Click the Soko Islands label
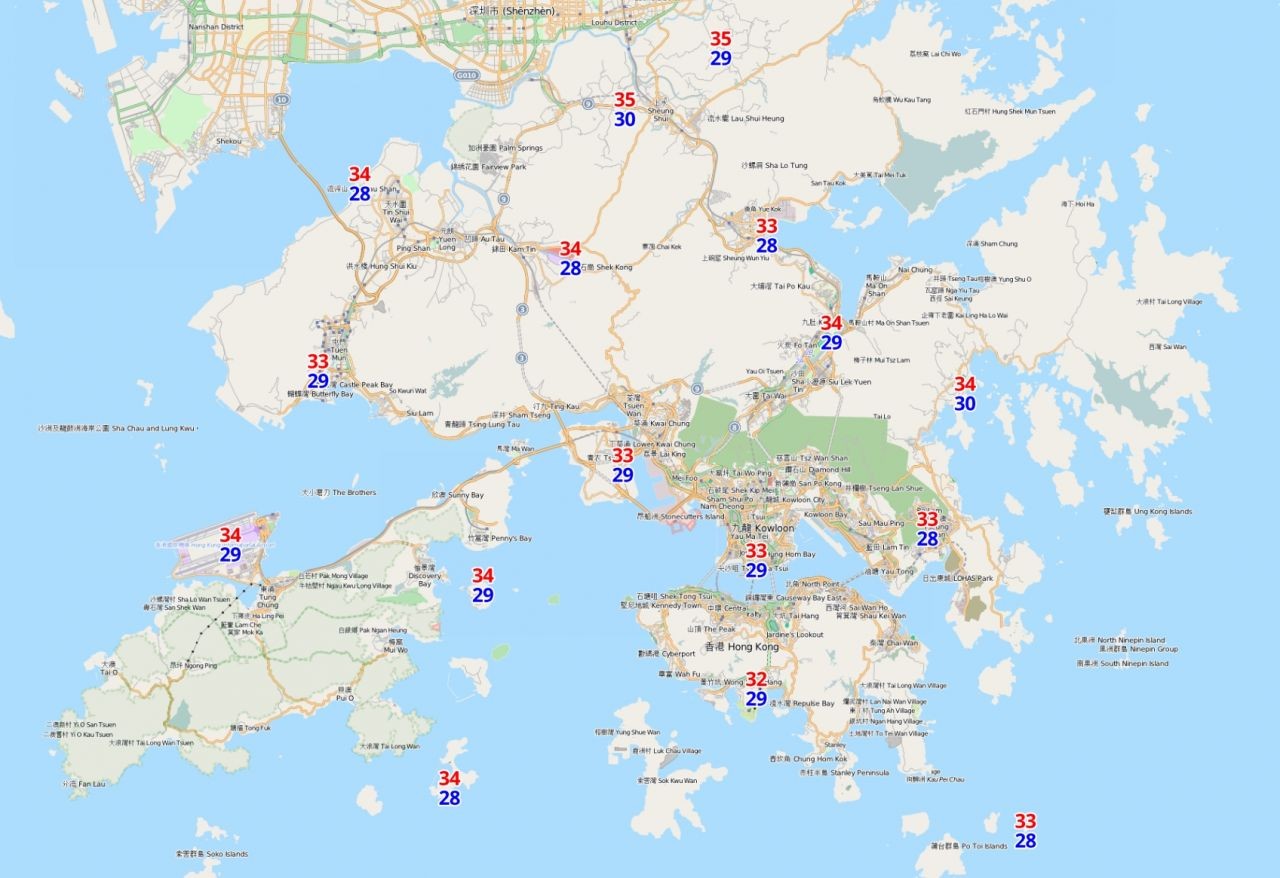Screen dimensions: 1280x878 pos(210,854)
